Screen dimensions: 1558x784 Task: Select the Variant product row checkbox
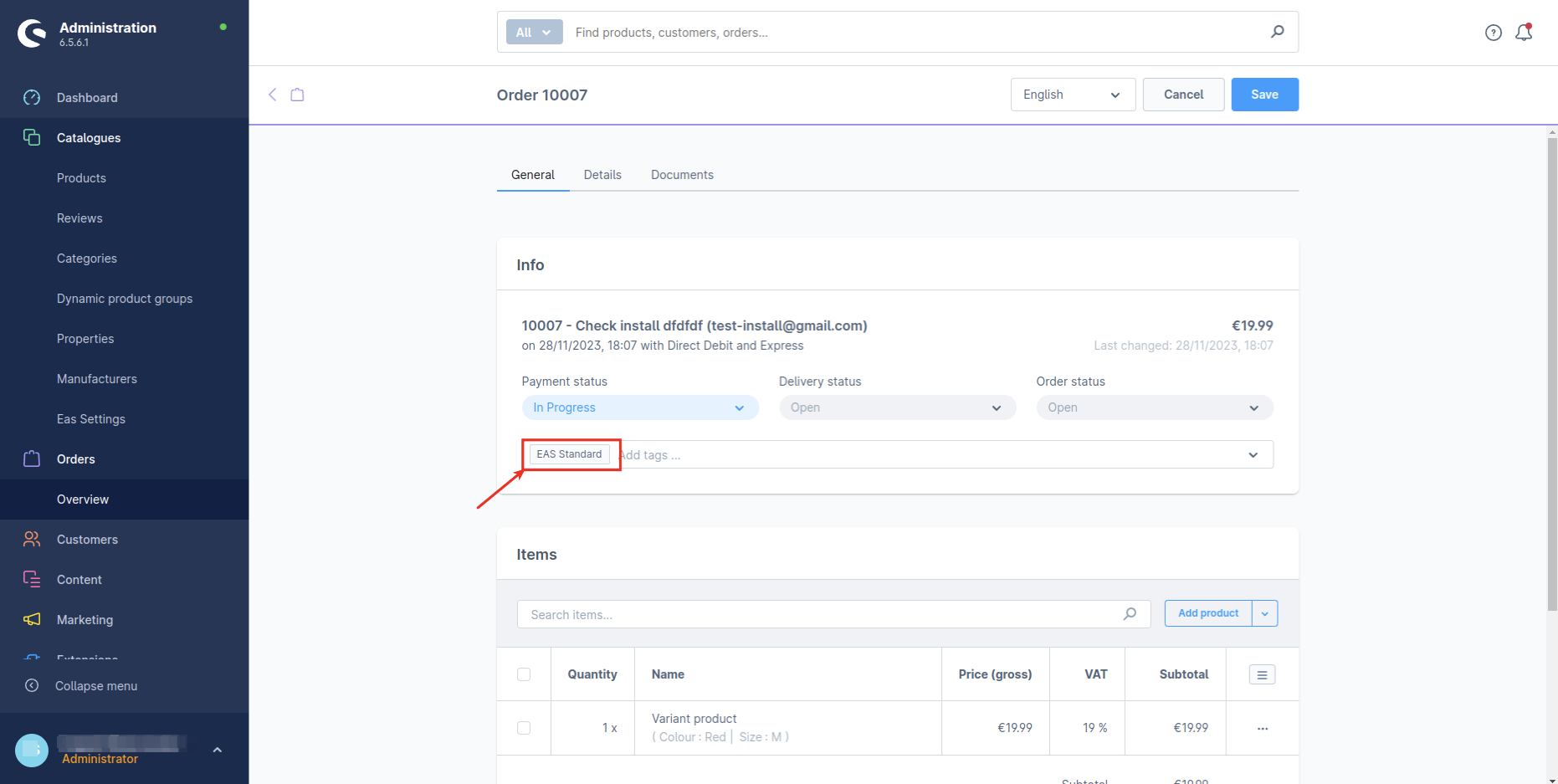click(524, 728)
